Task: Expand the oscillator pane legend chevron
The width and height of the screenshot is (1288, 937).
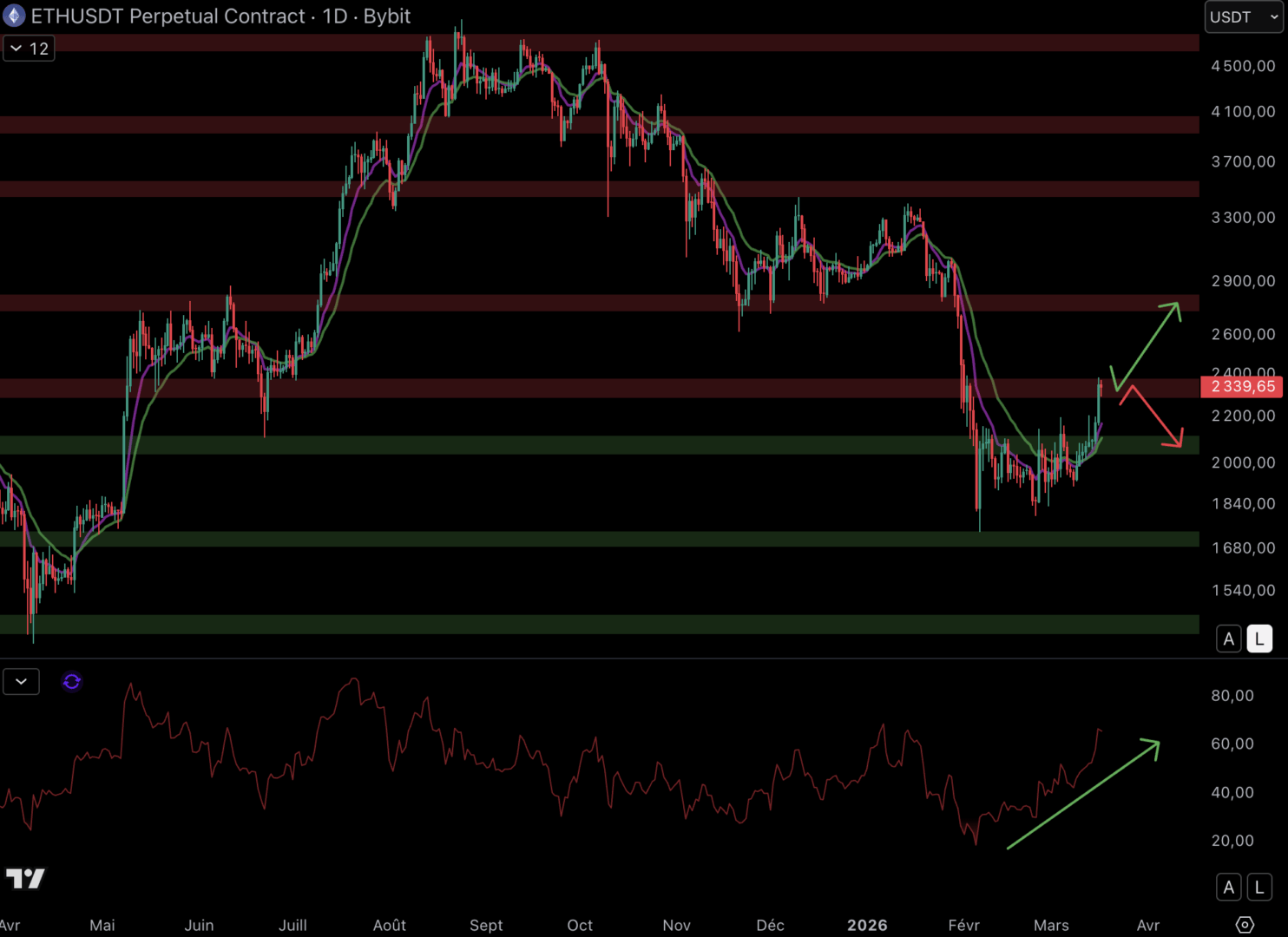Action: pyautogui.click(x=21, y=682)
